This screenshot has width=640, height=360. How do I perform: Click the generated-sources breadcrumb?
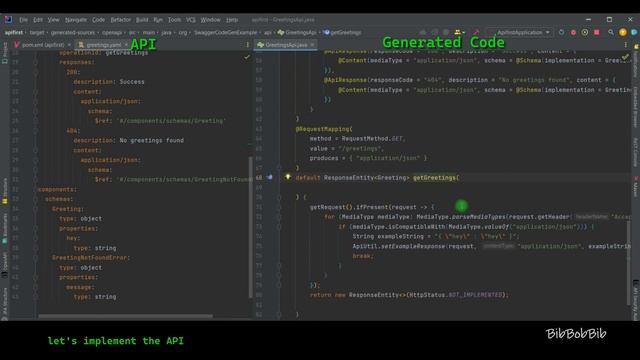click(73, 33)
